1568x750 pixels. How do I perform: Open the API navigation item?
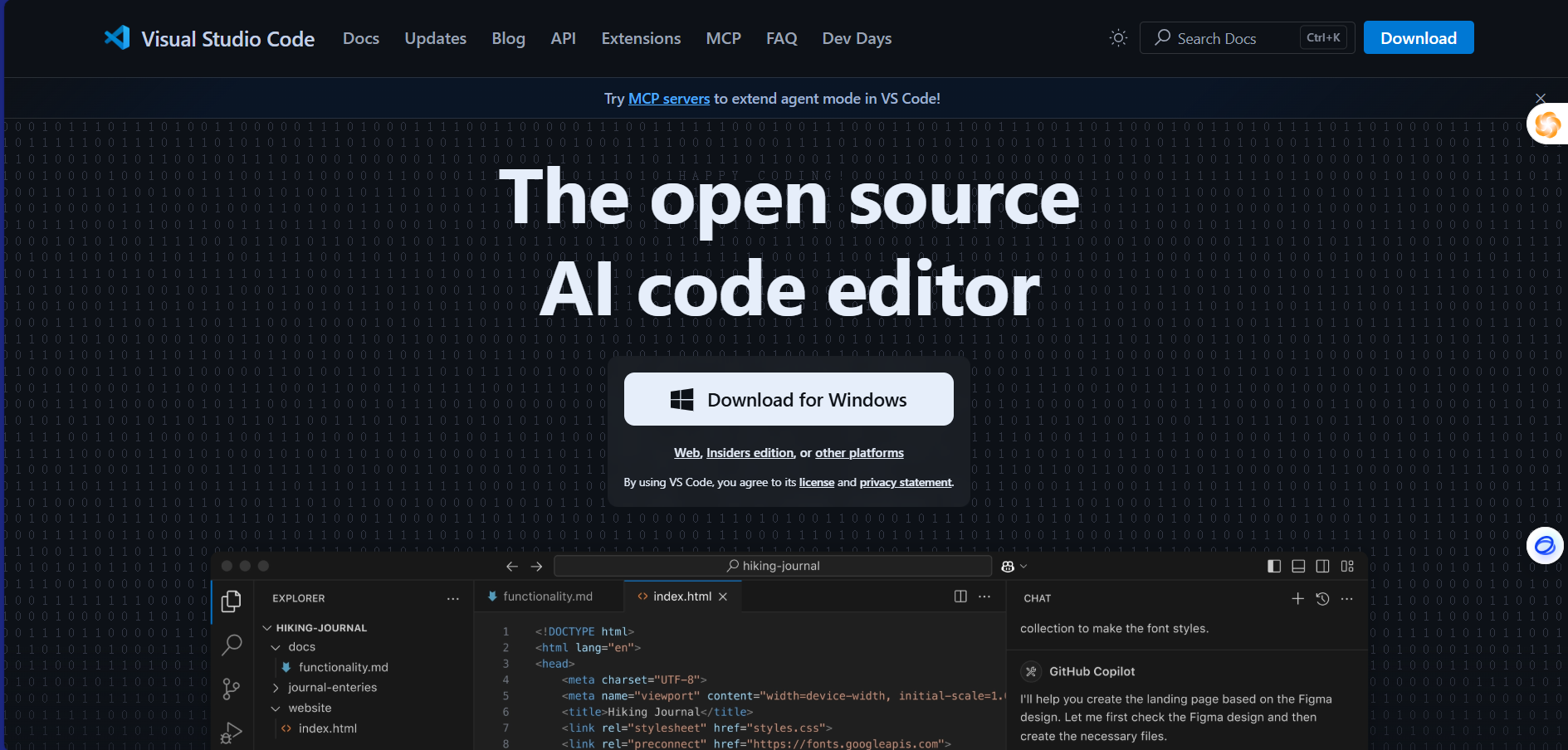point(564,38)
